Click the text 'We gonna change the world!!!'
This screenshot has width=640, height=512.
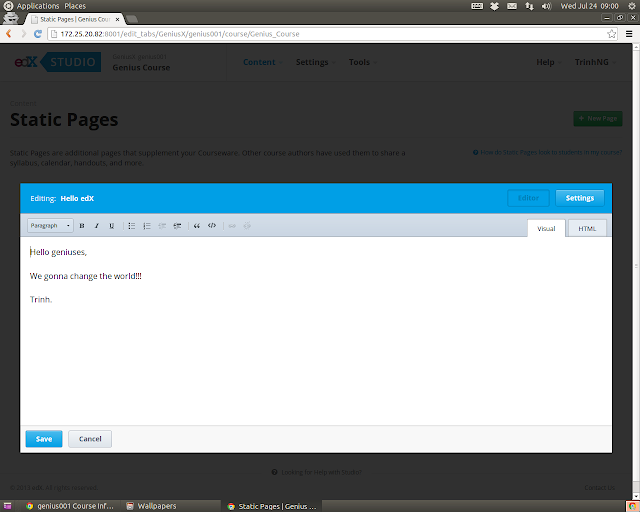coord(86,276)
